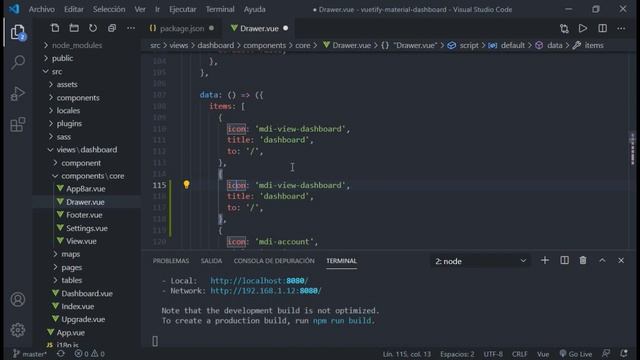Collapse the views\dashboard folder
Viewport: 640px width, 360px height.
click(x=82, y=150)
